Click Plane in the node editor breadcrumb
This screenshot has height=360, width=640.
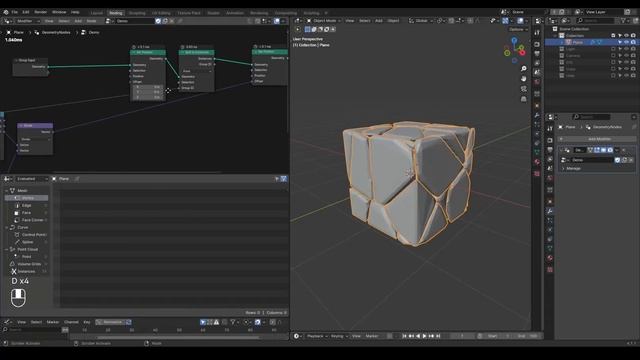[19, 32]
